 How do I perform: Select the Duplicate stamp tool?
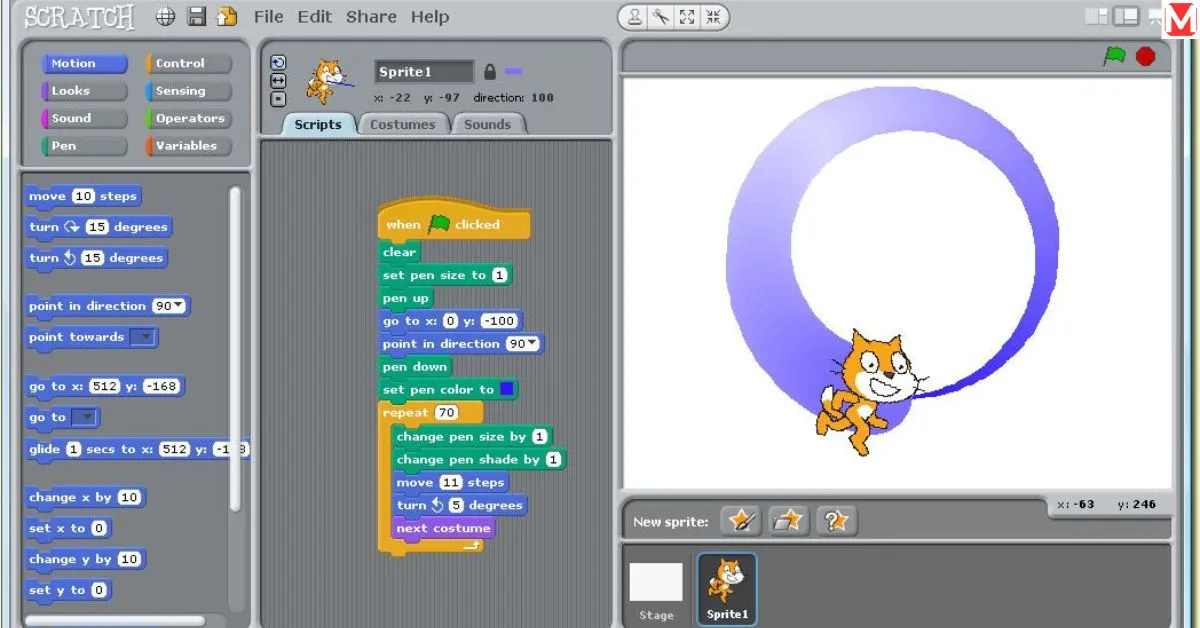tap(636, 17)
